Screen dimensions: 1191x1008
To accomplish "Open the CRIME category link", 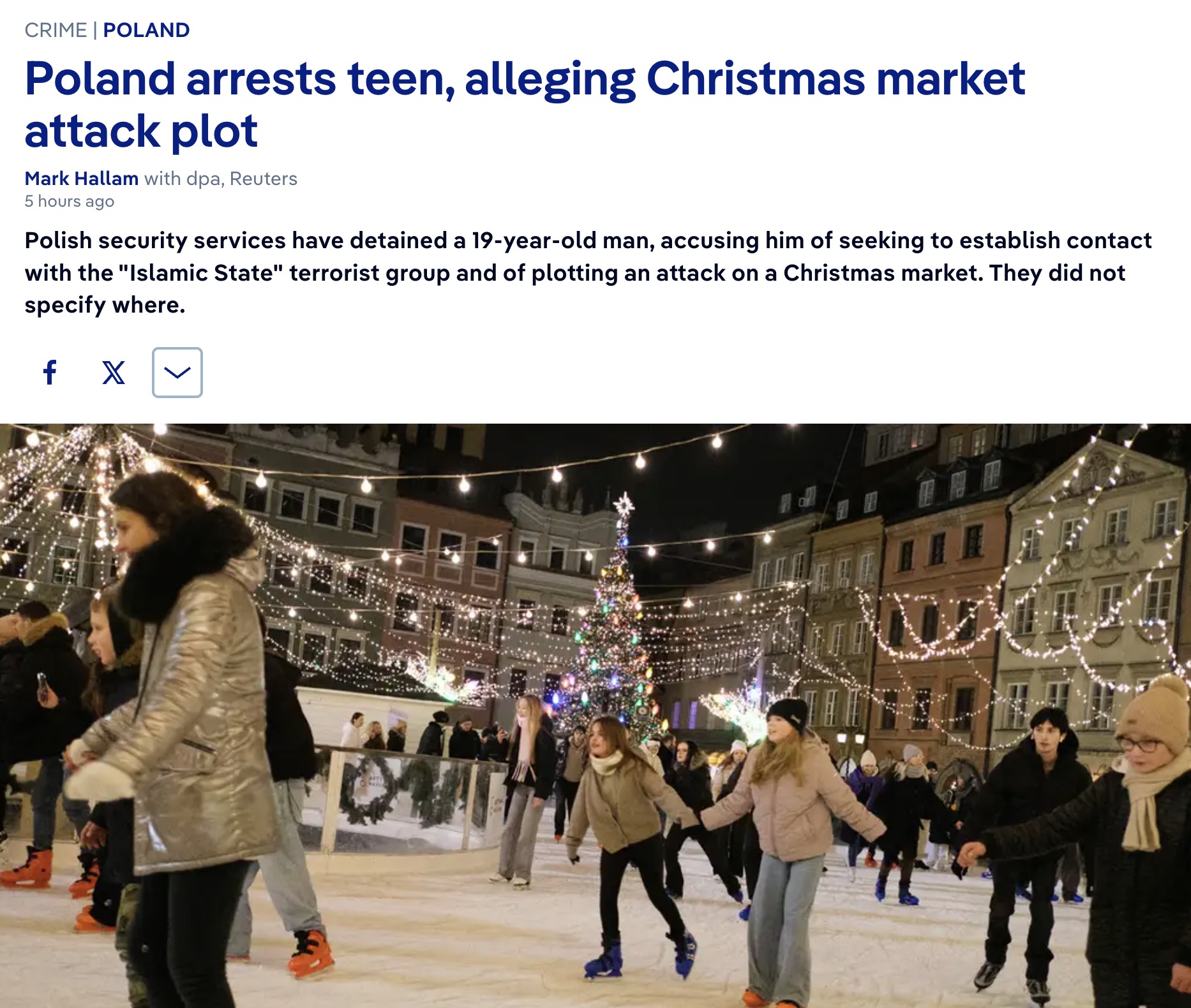I will [x=56, y=30].
